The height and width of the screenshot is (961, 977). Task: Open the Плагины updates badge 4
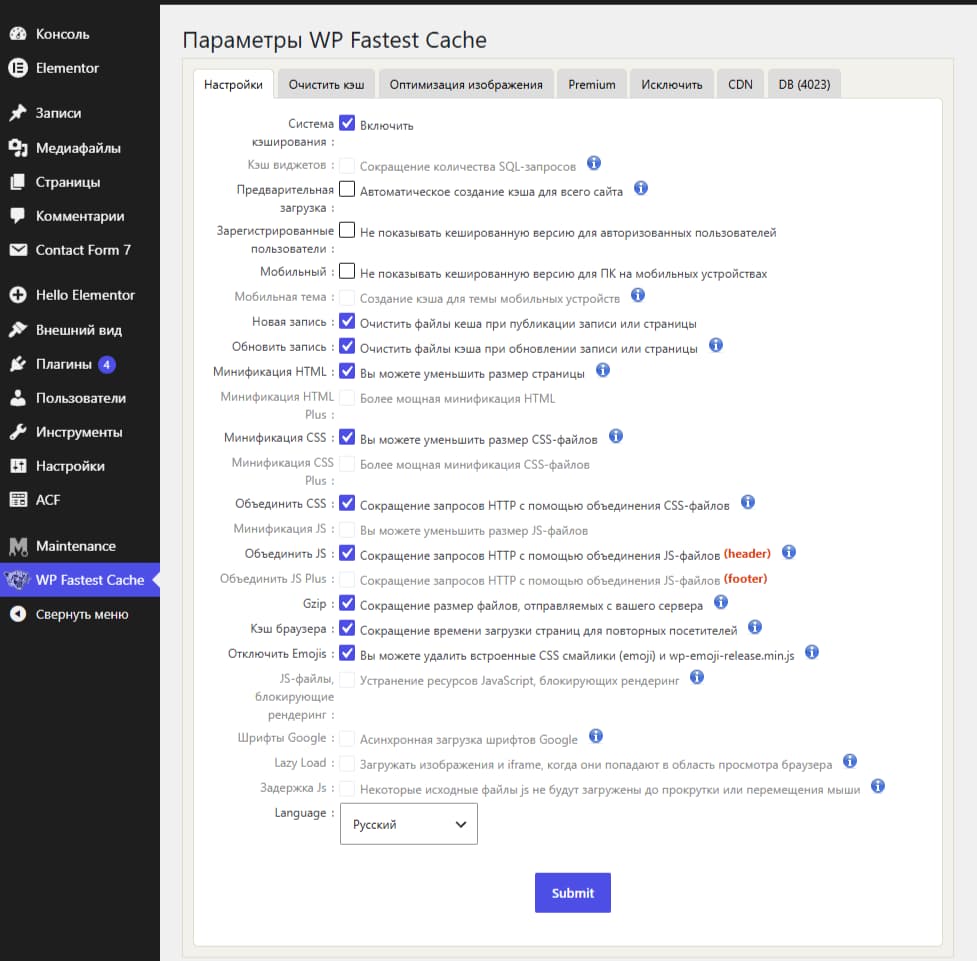pyautogui.click(x=107, y=364)
